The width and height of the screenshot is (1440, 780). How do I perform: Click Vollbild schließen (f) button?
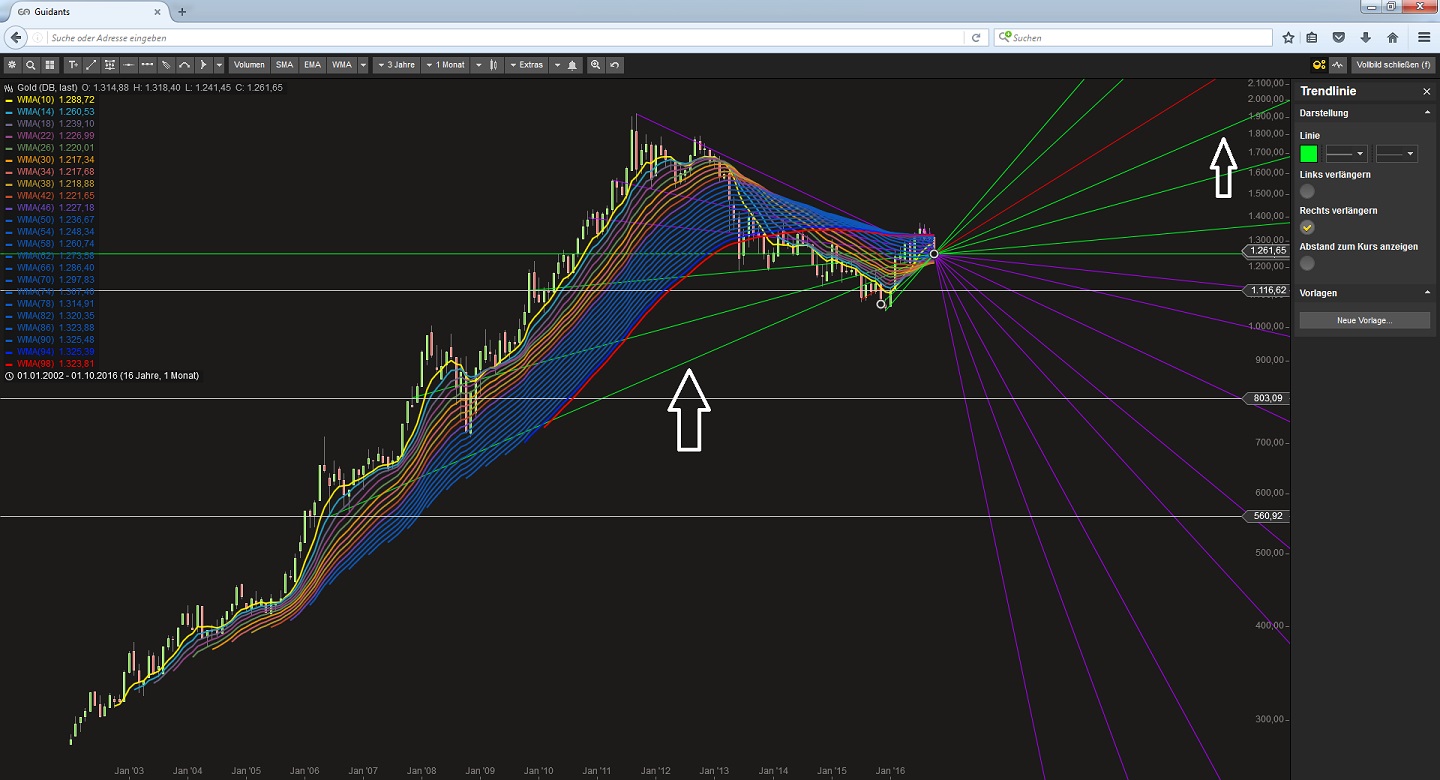[1393, 65]
